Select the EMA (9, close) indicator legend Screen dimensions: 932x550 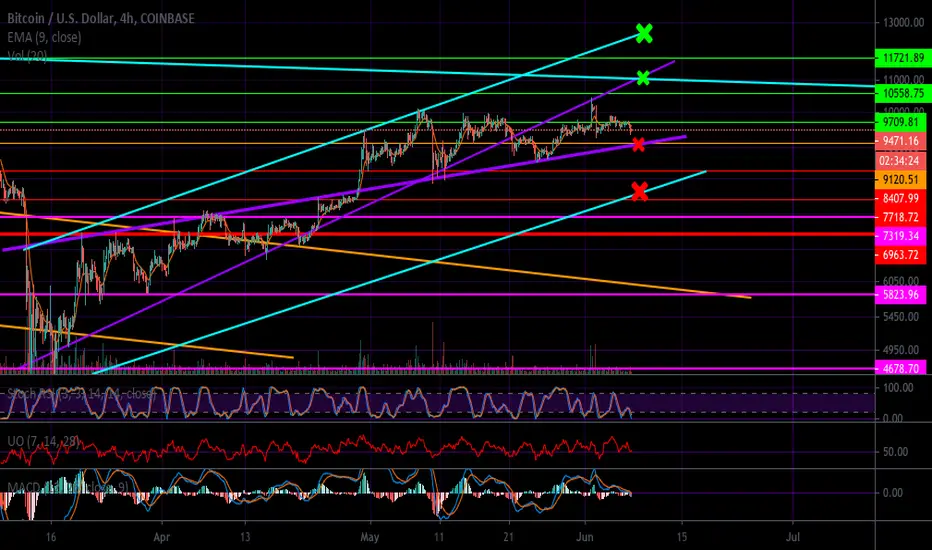[x=45, y=37]
